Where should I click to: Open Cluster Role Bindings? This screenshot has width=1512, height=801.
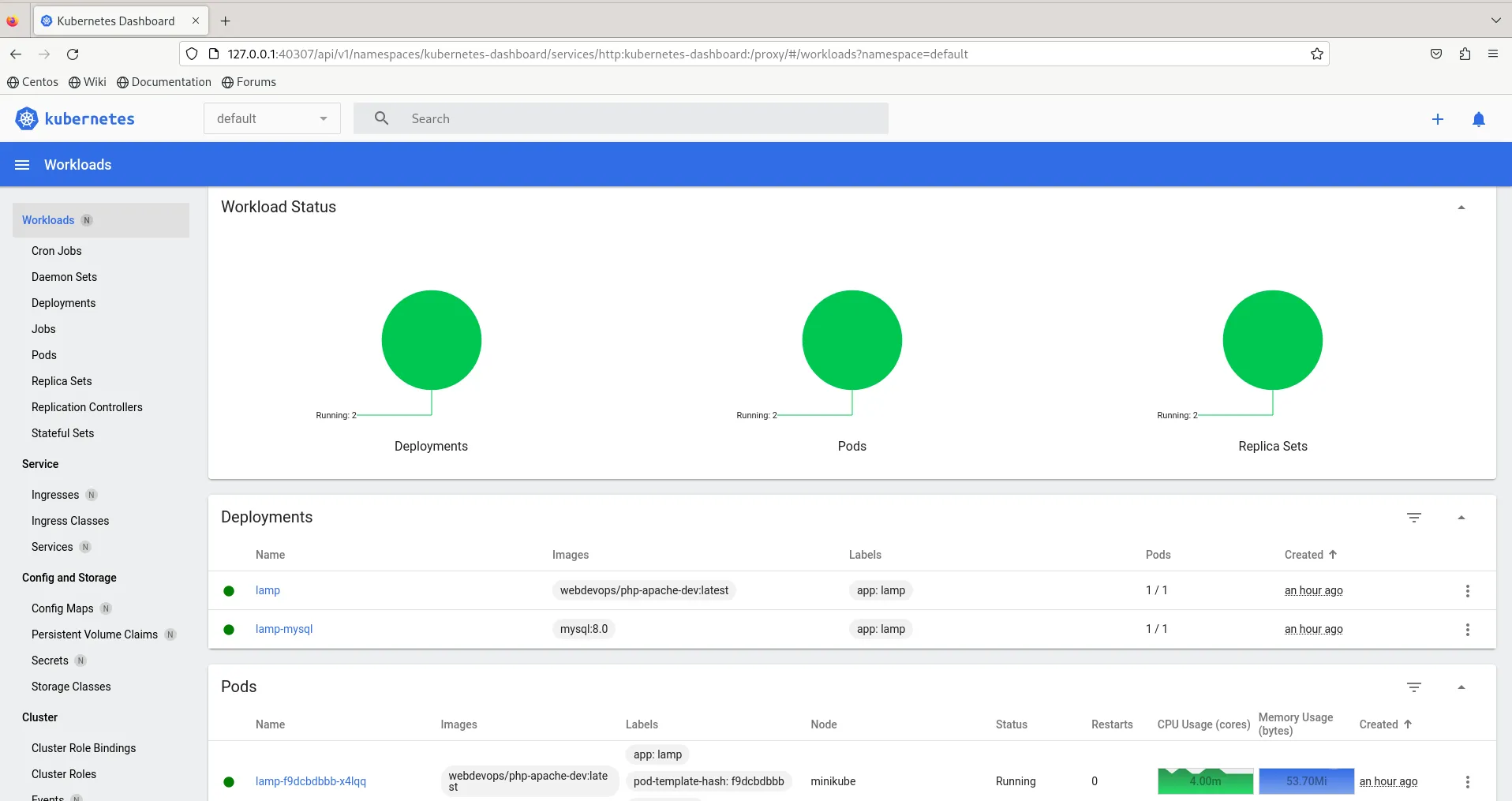point(84,748)
